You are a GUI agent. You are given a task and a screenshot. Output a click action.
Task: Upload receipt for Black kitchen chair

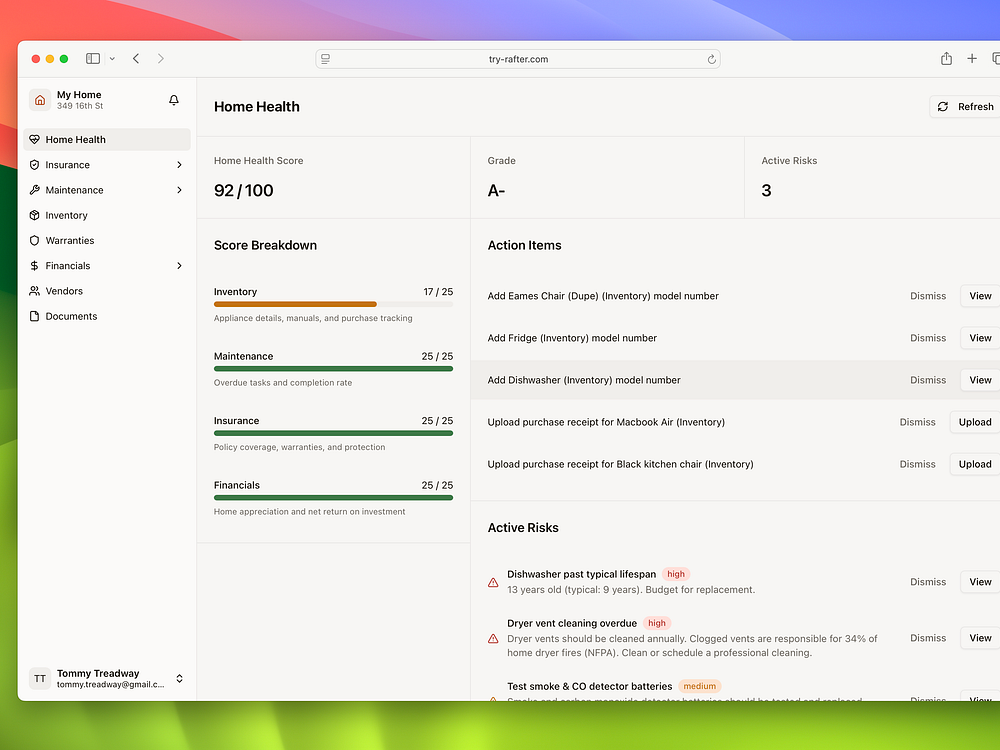click(975, 464)
